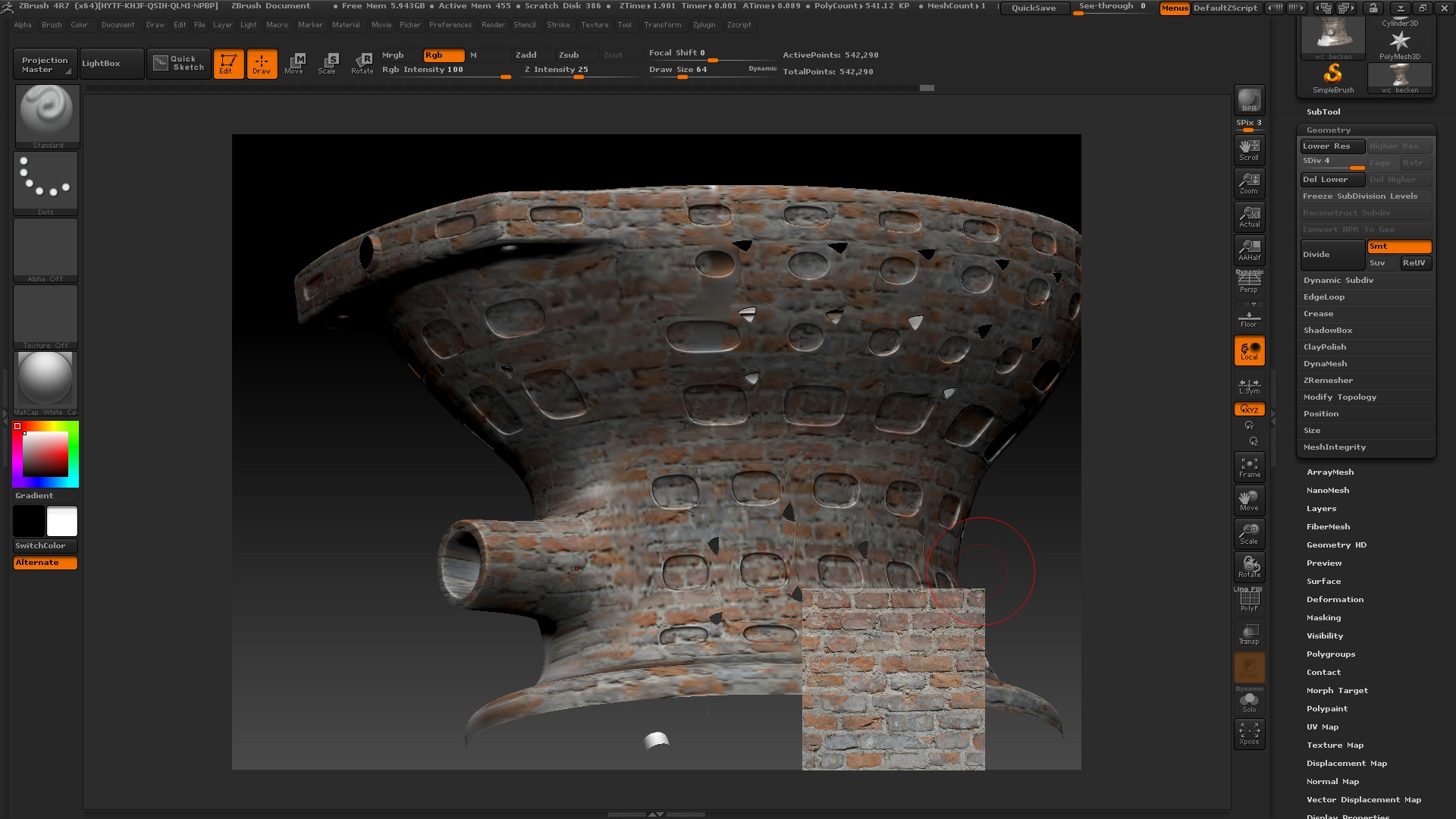Expand the DynaMesh section
Image resolution: width=1456 pixels, height=819 pixels.
coord(1325,364)
